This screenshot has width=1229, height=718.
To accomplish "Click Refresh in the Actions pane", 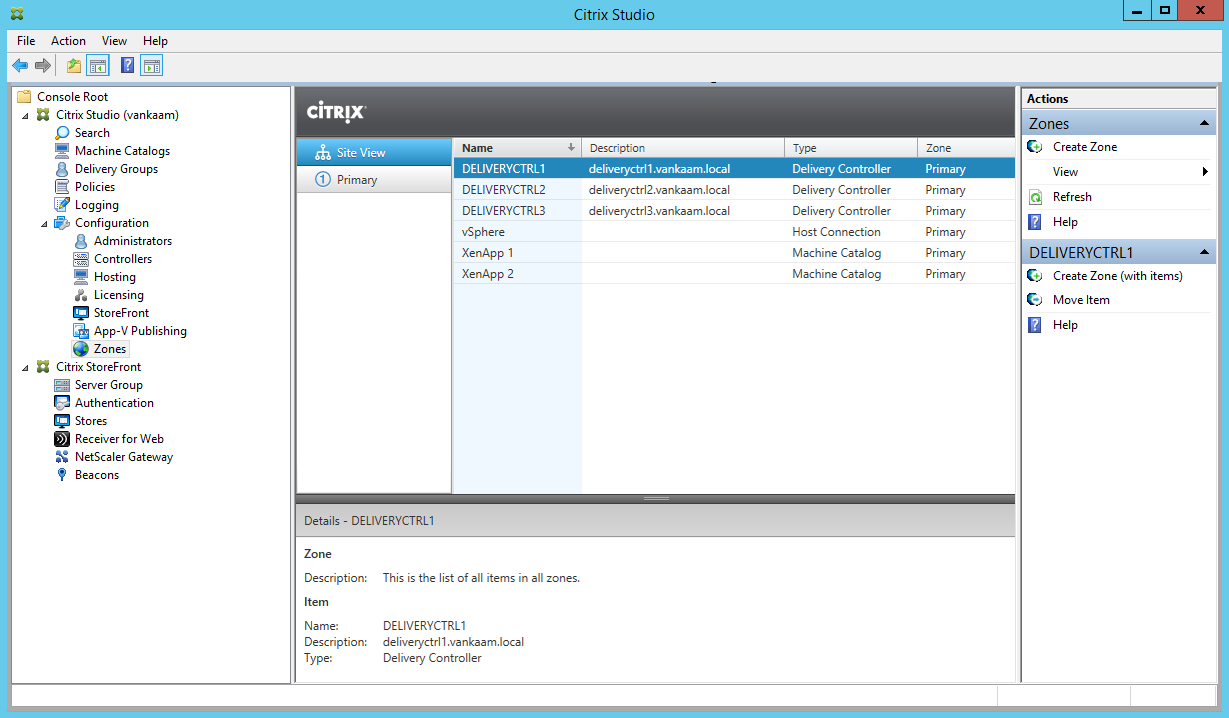I will [1072, 197].
